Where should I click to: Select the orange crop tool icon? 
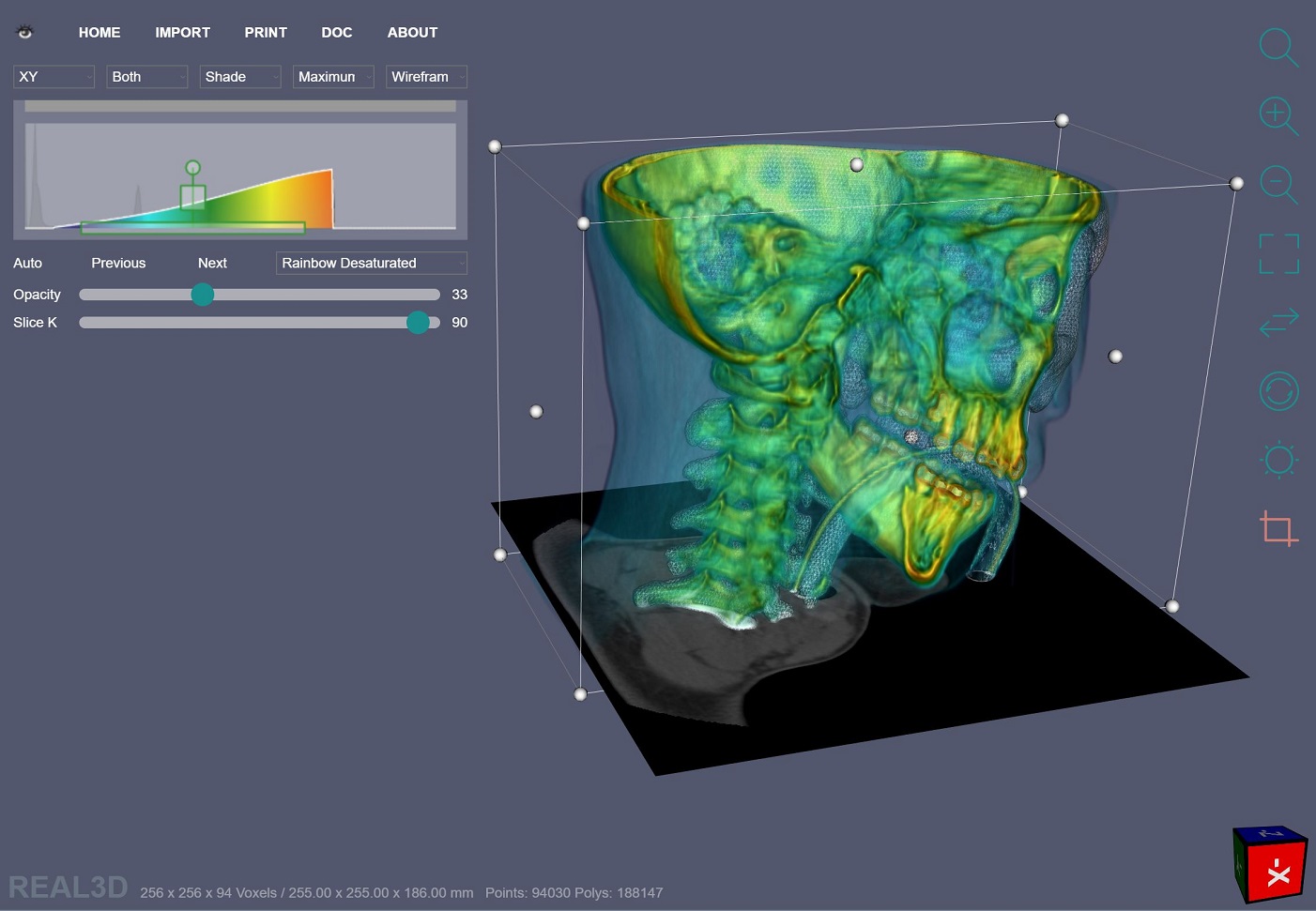pos(1278,528)
